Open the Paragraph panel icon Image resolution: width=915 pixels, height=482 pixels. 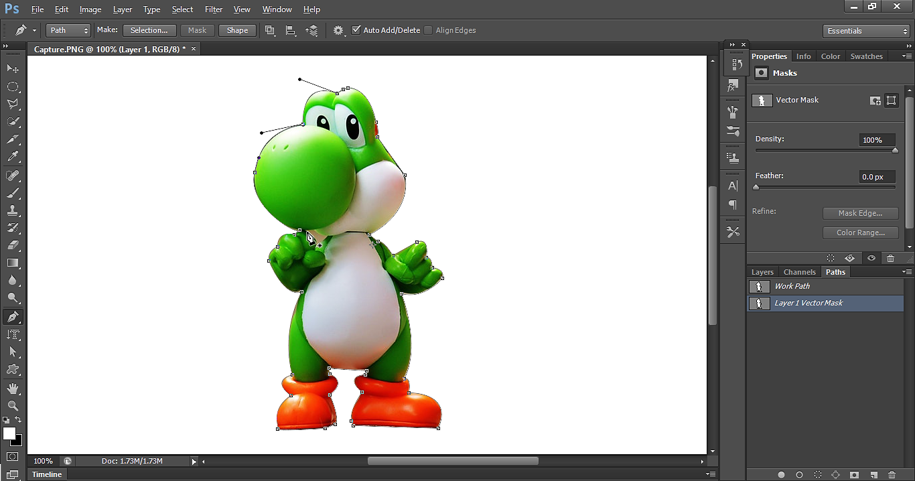pos(734,204)
